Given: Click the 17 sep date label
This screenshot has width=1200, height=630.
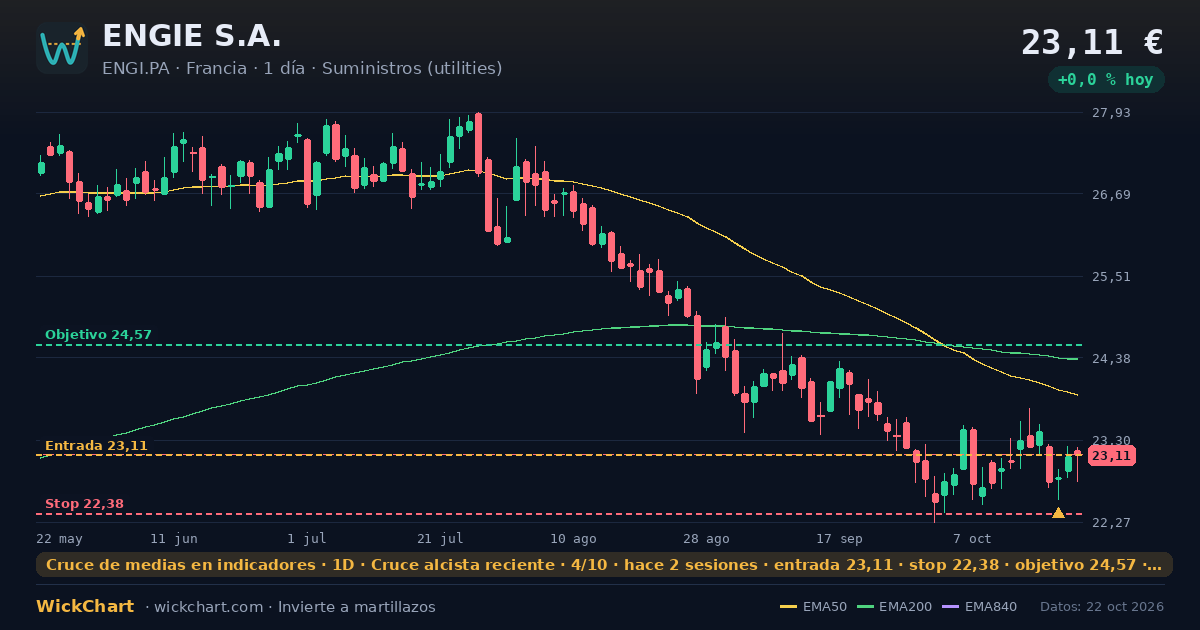Looking at the screenshot, I should (x=839, y=538).
